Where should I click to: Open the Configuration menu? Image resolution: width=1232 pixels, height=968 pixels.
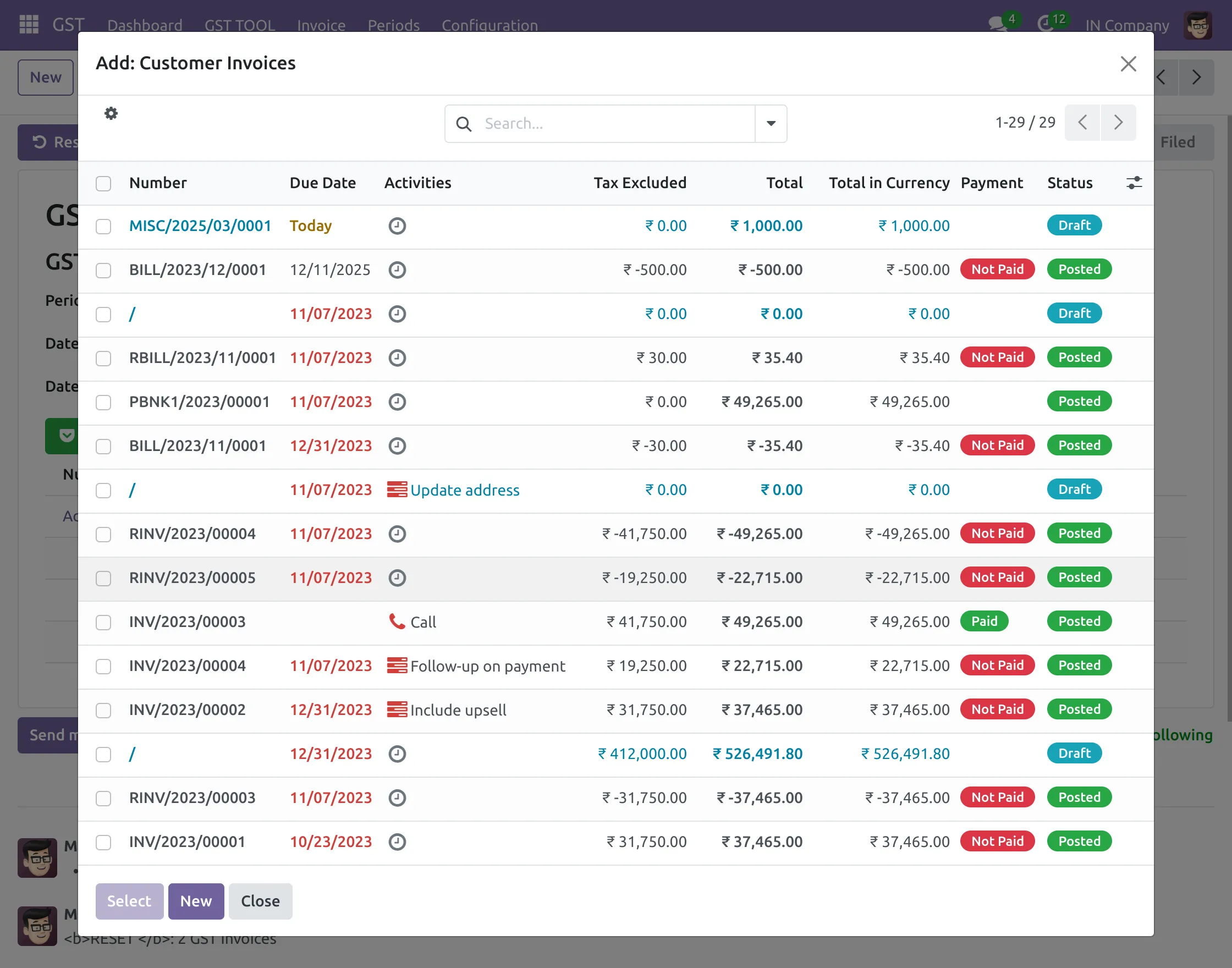[x=489, y=25]
